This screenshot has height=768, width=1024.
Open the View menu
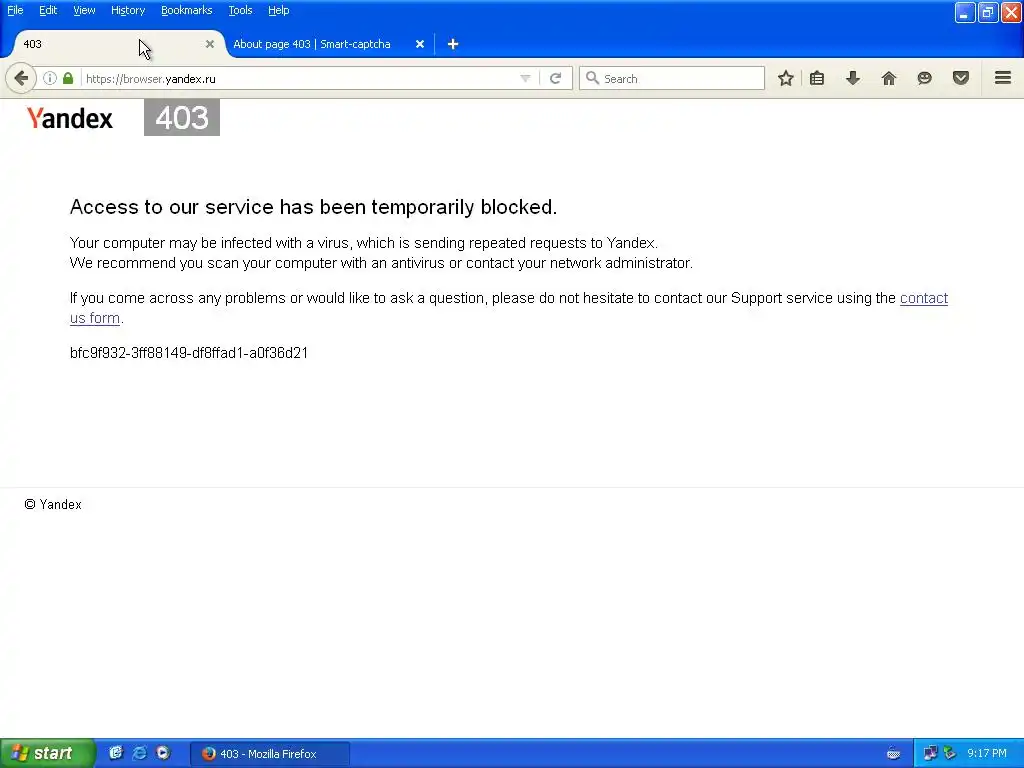tap(84, 10)
